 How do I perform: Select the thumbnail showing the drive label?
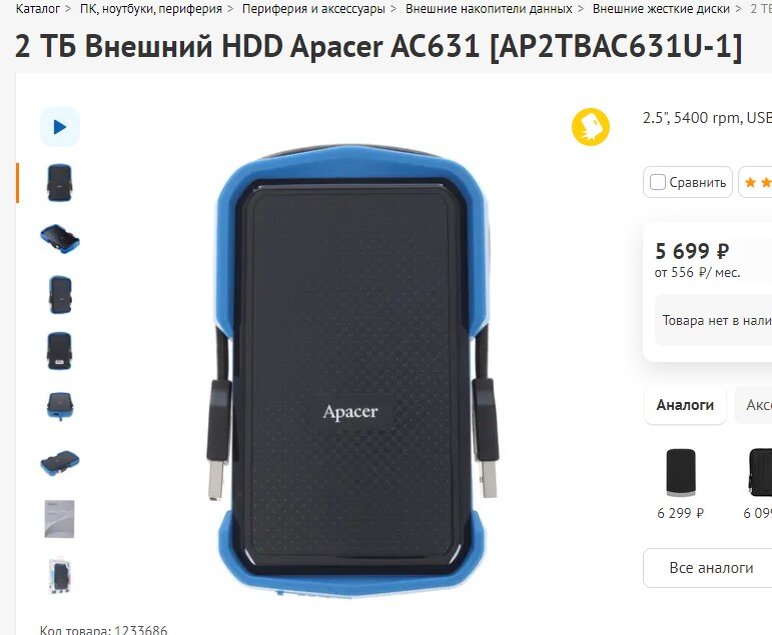60,351
